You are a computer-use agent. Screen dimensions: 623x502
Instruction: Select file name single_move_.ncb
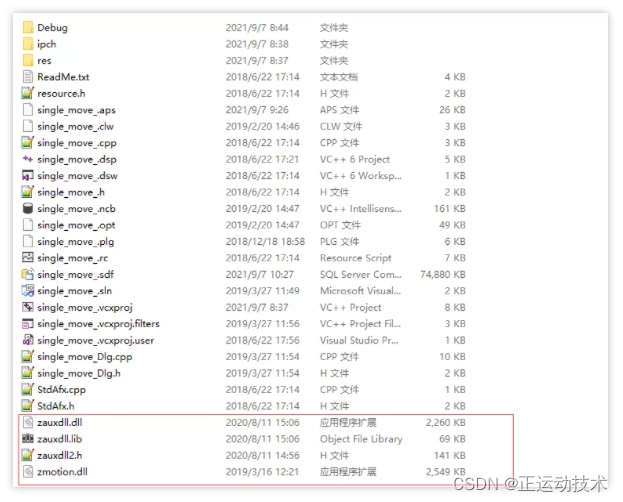[76, 209]
